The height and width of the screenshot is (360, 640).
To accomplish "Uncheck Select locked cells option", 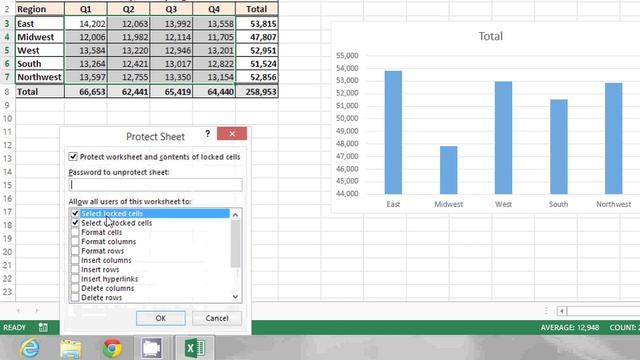I will point(75,213).
